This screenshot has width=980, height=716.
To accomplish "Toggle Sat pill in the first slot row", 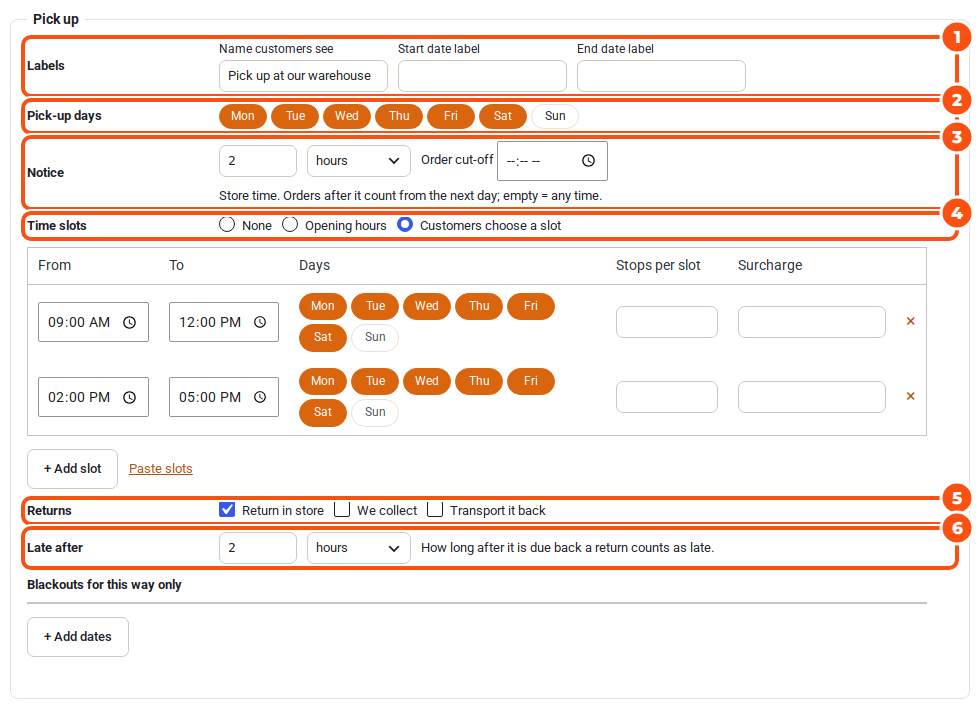I will click(322, 337).
